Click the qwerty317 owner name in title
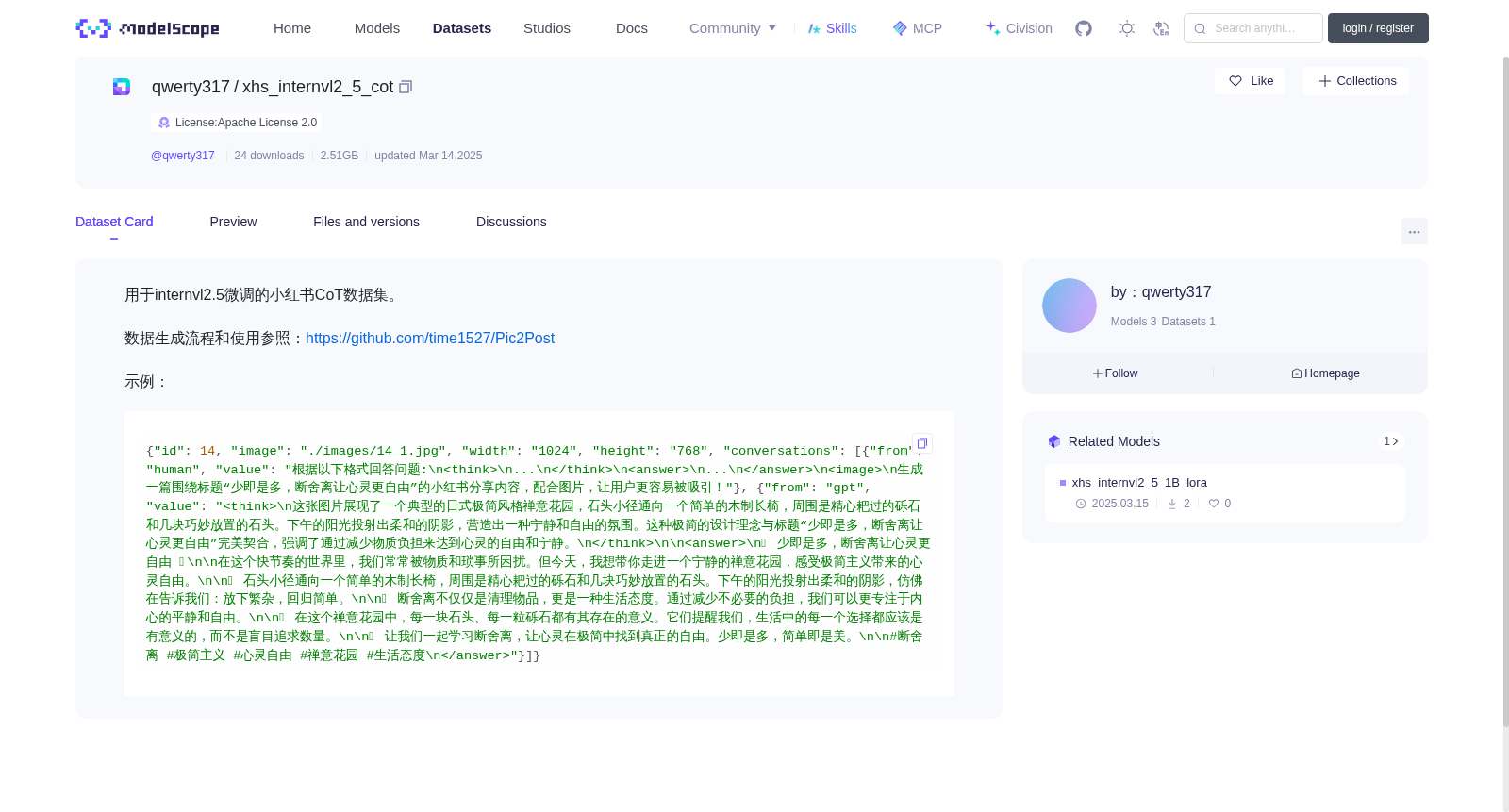The width and height of the screenshot is (1509, 812). 191,87
